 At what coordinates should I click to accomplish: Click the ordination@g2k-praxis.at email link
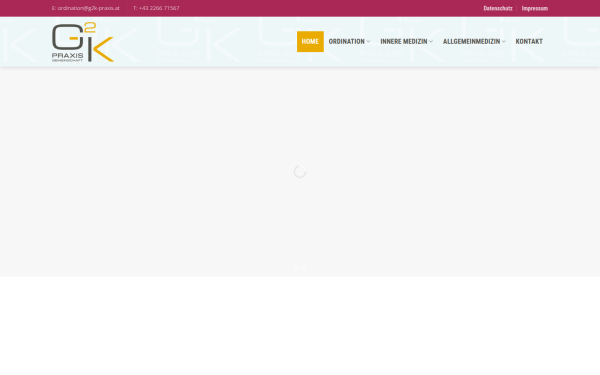click(x=88, y=8)
